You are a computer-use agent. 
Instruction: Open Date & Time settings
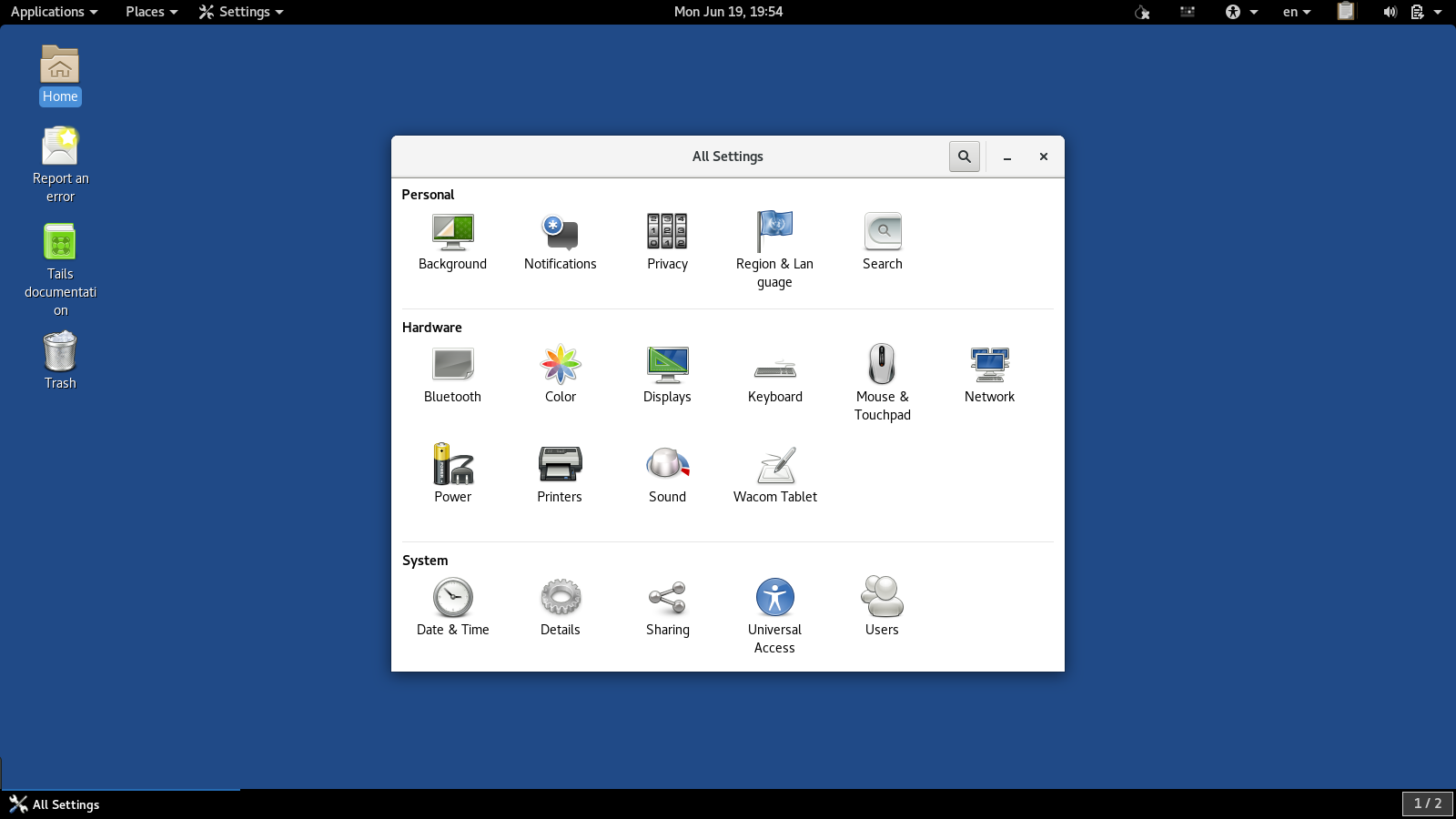coord(452,607)
